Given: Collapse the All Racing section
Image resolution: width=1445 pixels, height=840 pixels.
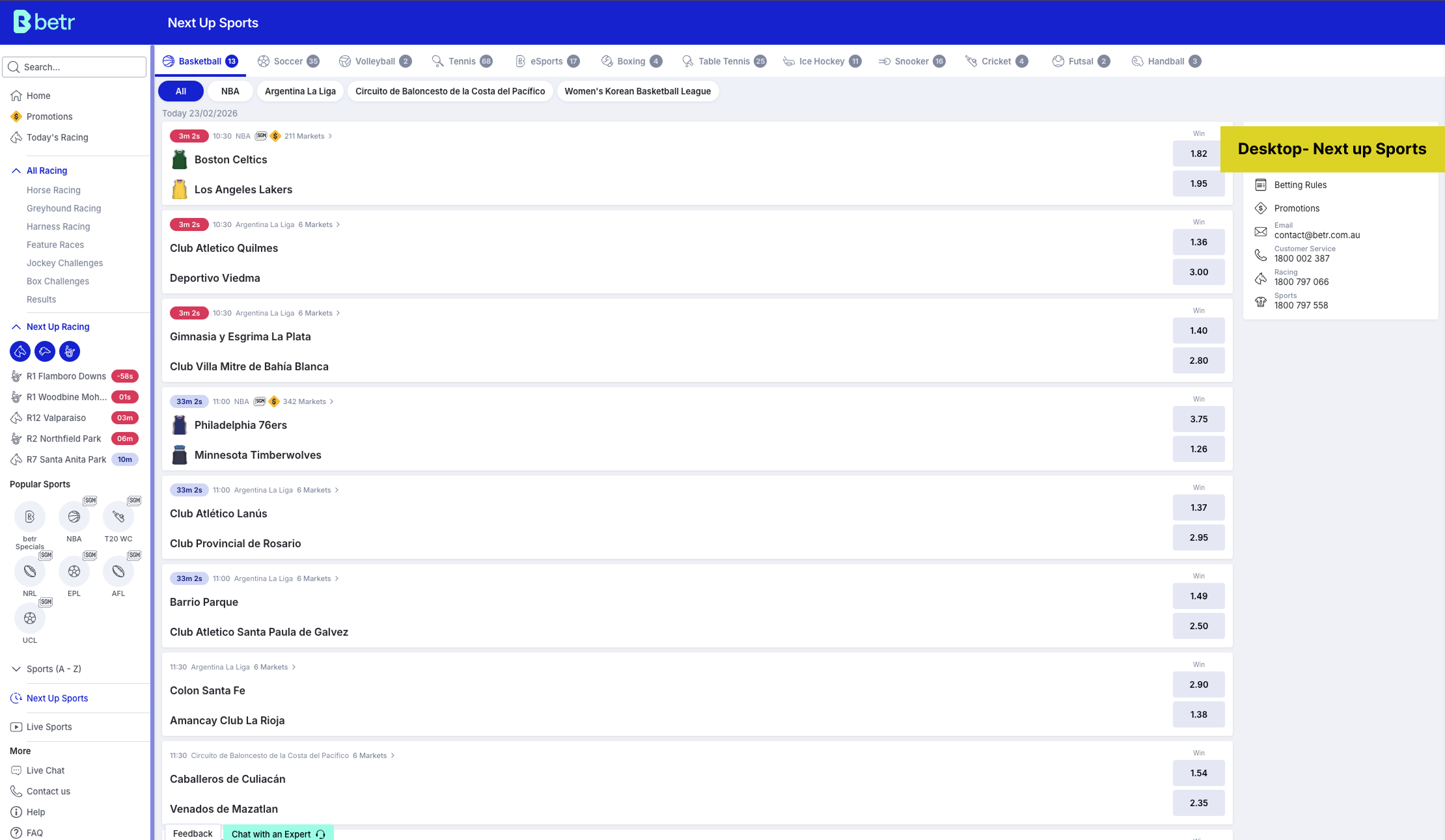Looking at the screenshot, I should [16, 170].
